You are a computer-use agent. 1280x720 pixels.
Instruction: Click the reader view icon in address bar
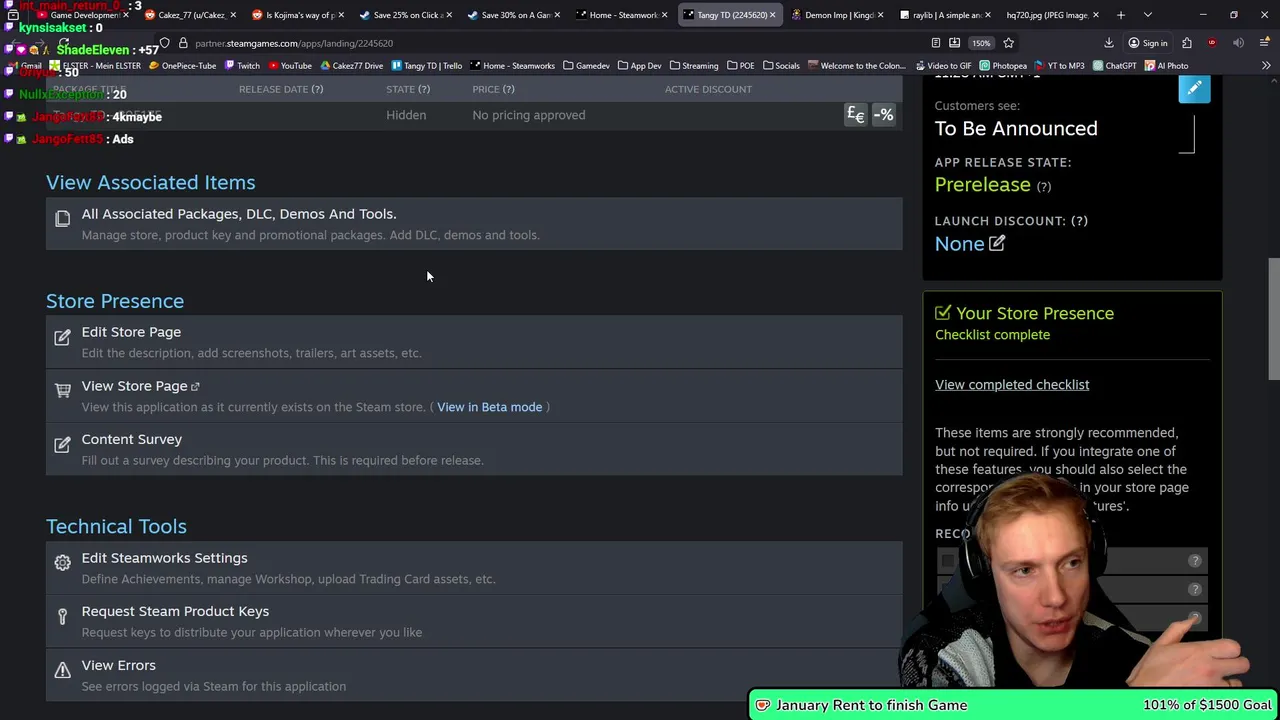point(936,43)
